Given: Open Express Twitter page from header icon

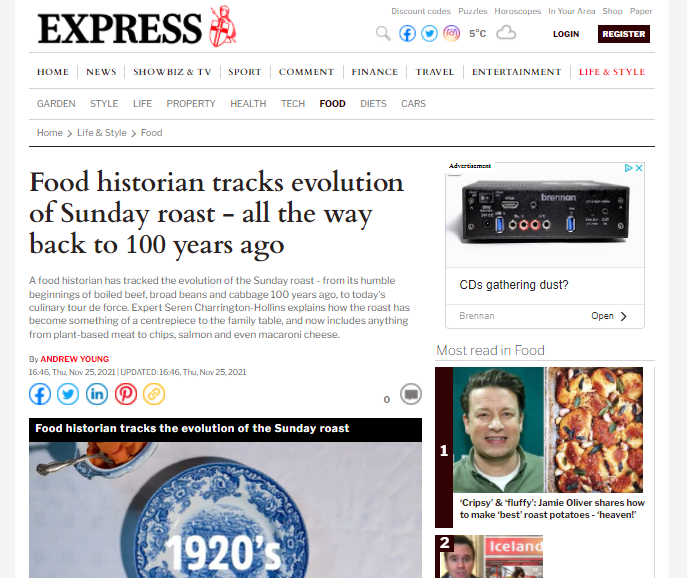Looking at the screenshot, I should (x=429, y=33).
